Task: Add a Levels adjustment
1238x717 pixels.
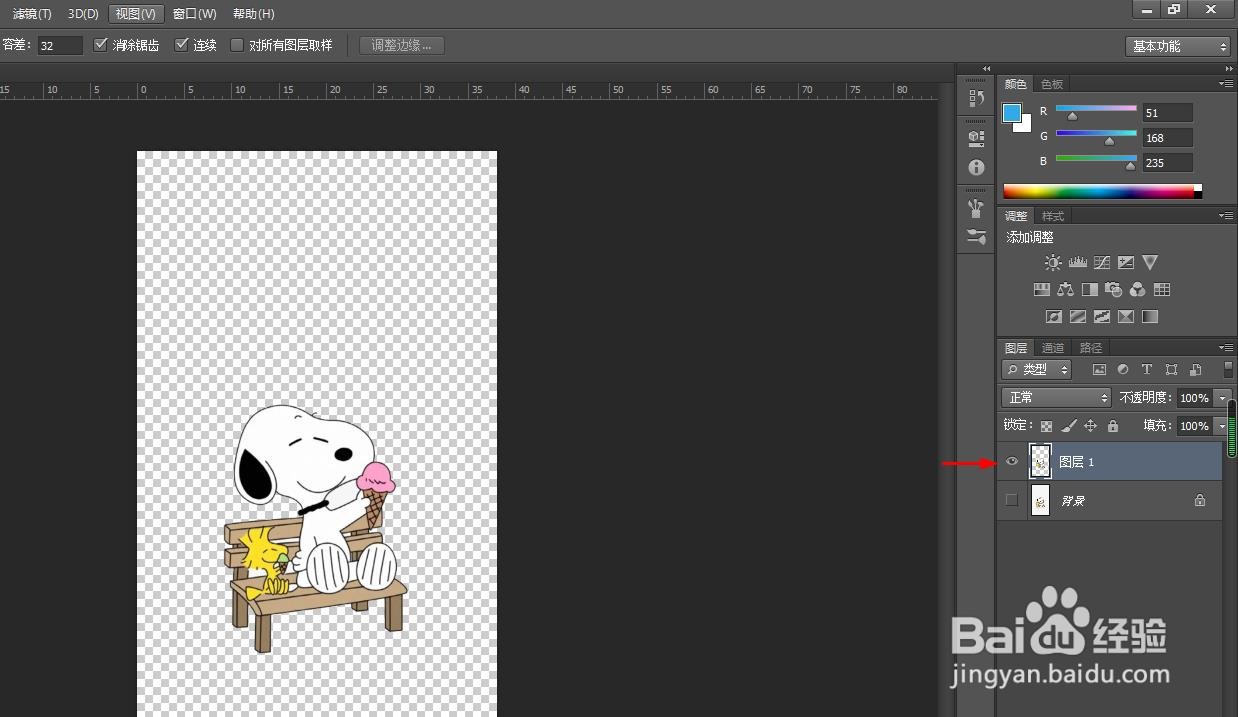Action: [x=1077, y=262]
